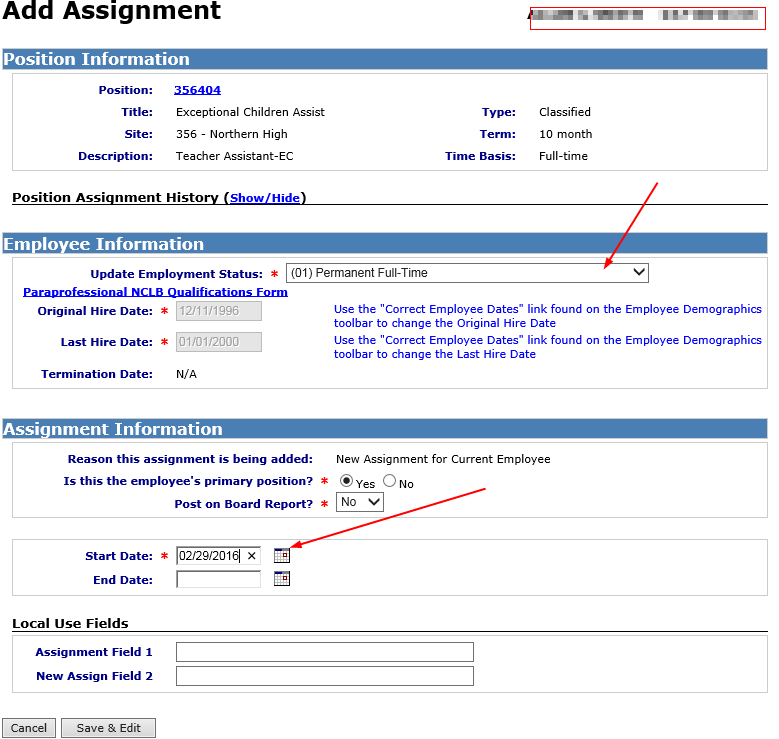Click into the End Date input field
This screenshot has height=739, width=779.
[218, 579]
